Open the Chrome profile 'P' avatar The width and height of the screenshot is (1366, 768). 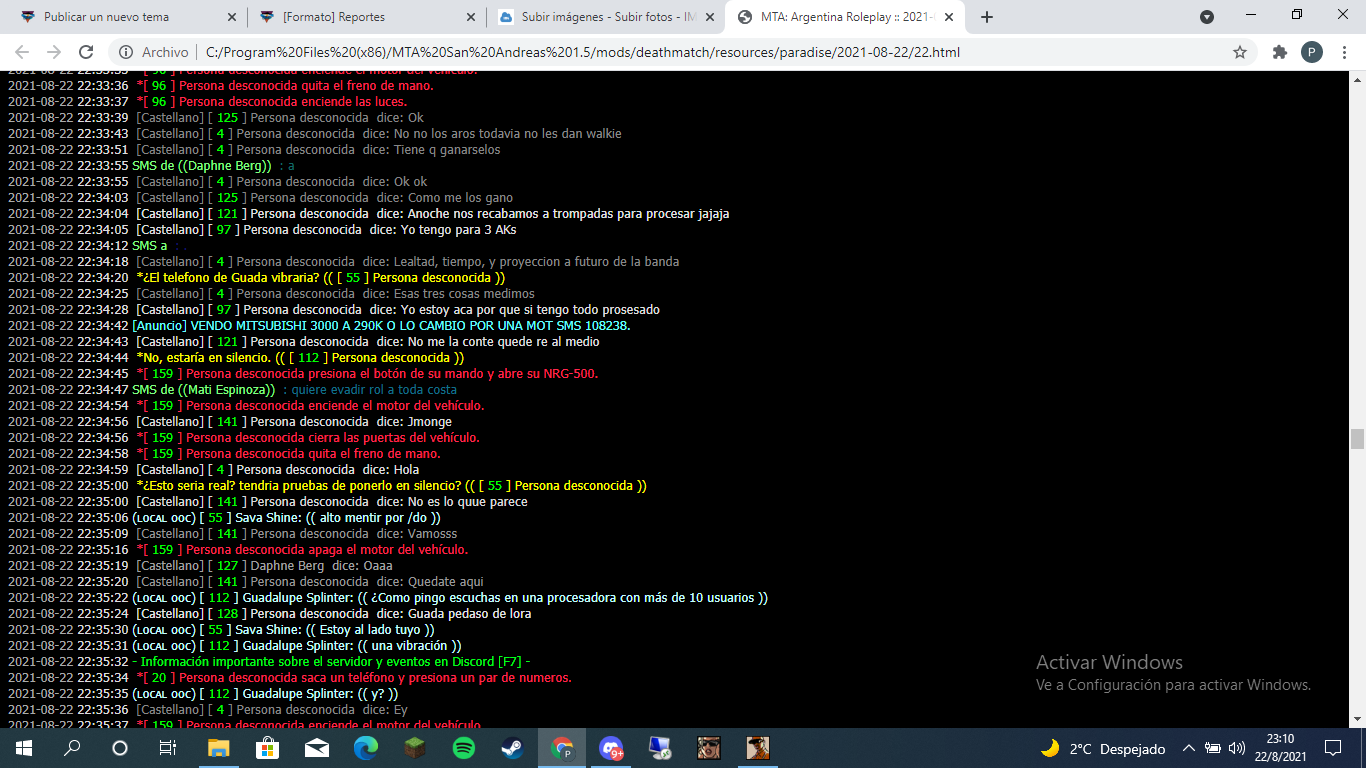1312,52
